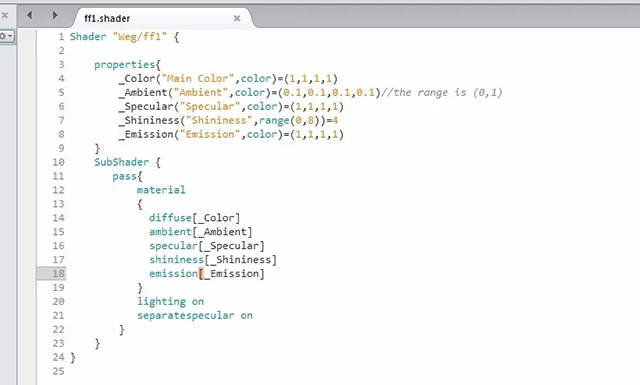Image resolution: width=640 pixels, height=385 pixels.
Task: Place cursor on "Weg/ff1" shader name
Action: [x=140, y=37]
